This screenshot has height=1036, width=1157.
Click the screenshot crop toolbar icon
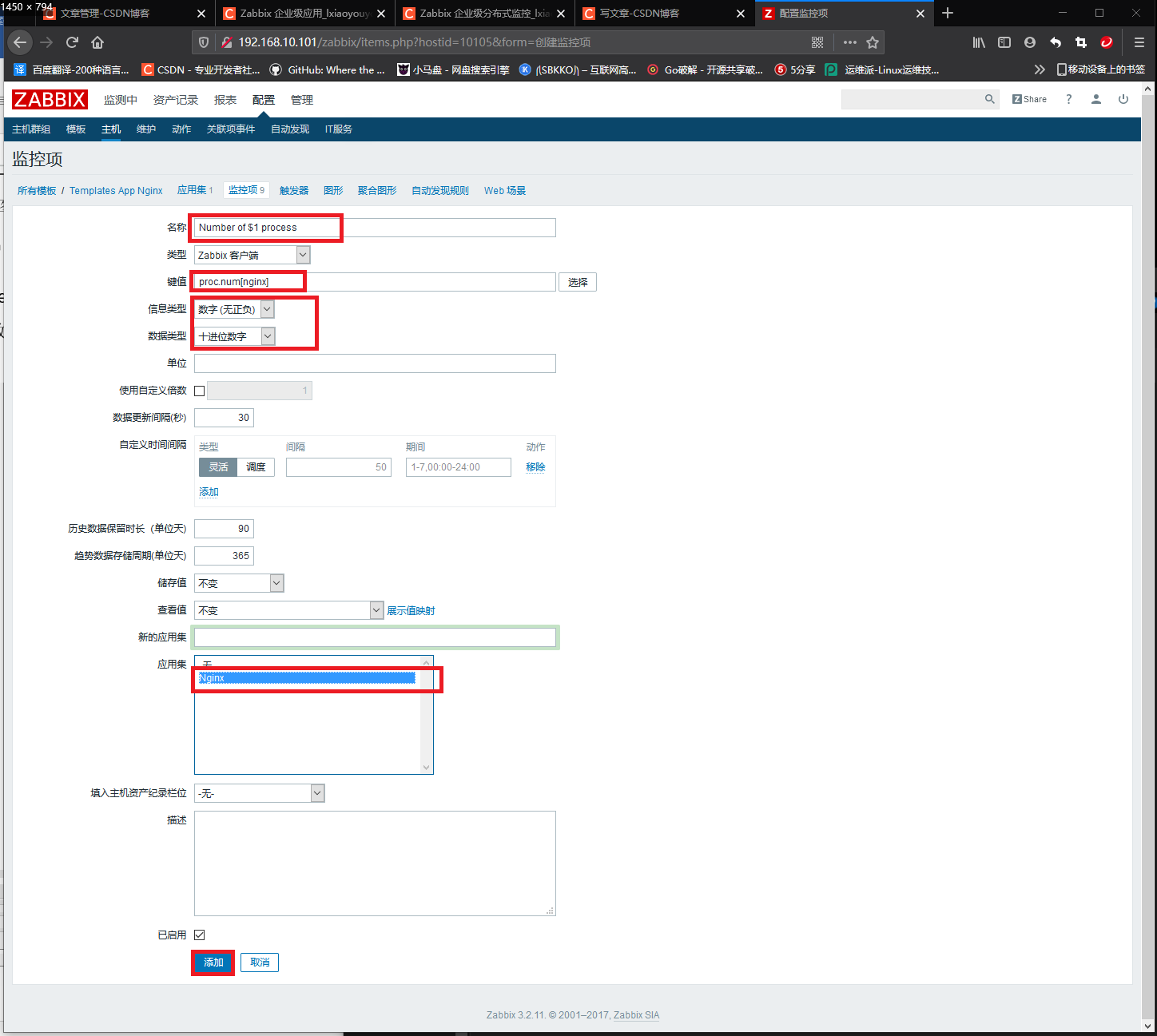point(1081,42)
